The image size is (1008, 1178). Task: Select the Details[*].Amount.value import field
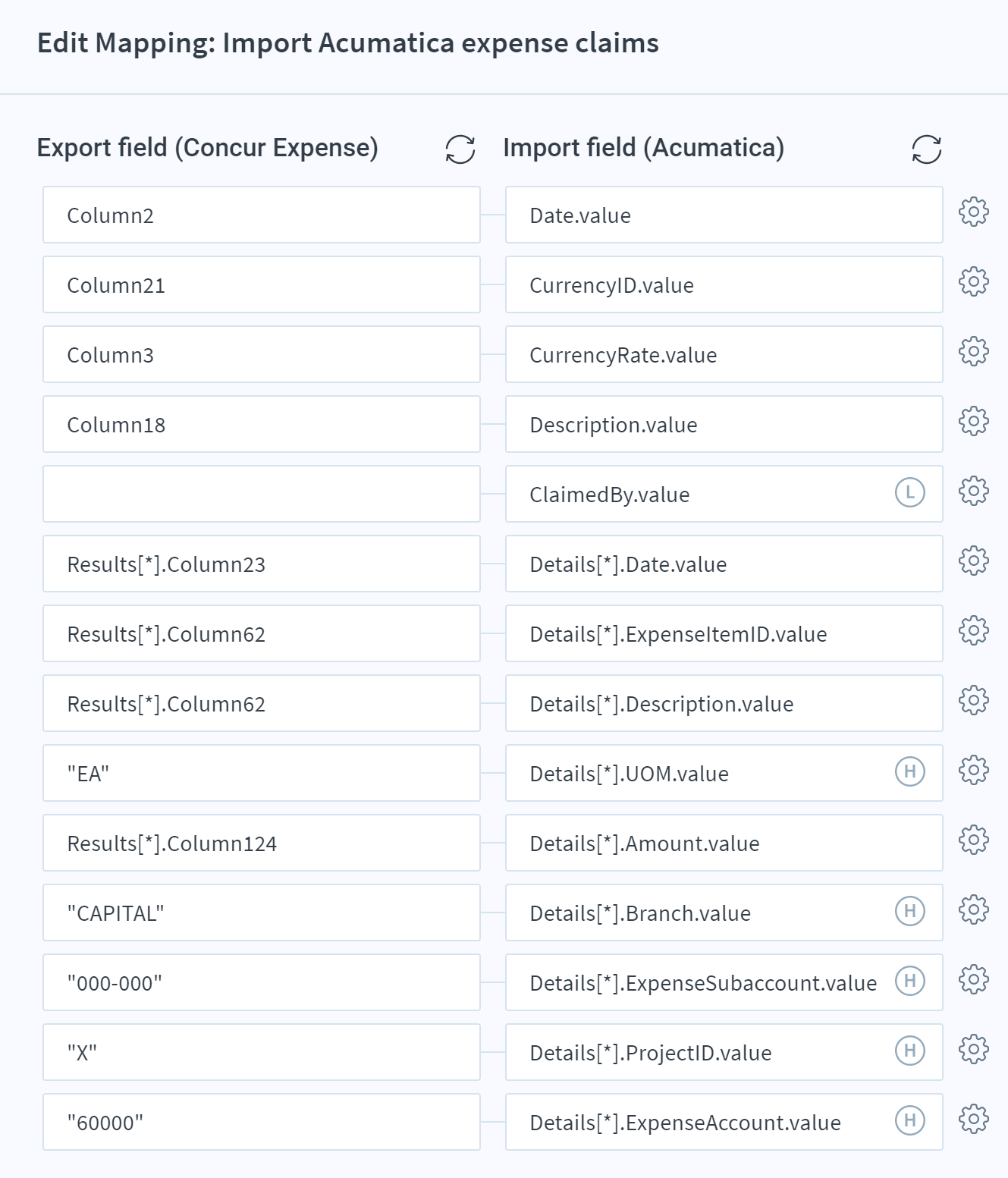(x=724, y=843)
